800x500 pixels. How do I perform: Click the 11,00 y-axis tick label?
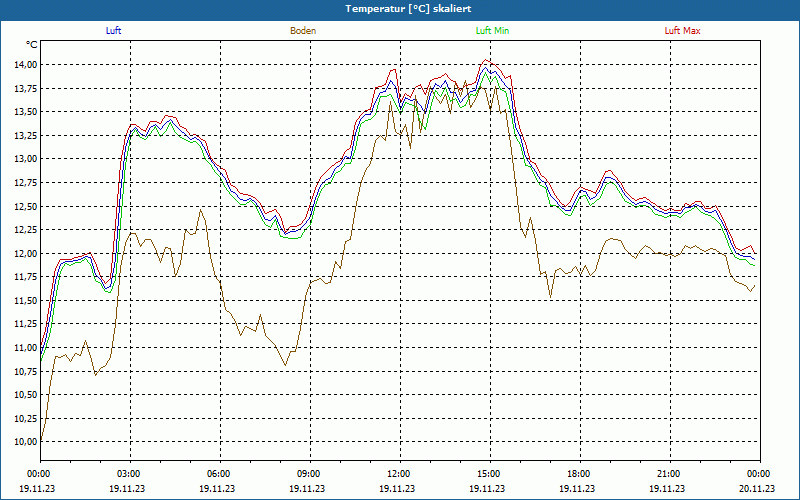point(25,347)
